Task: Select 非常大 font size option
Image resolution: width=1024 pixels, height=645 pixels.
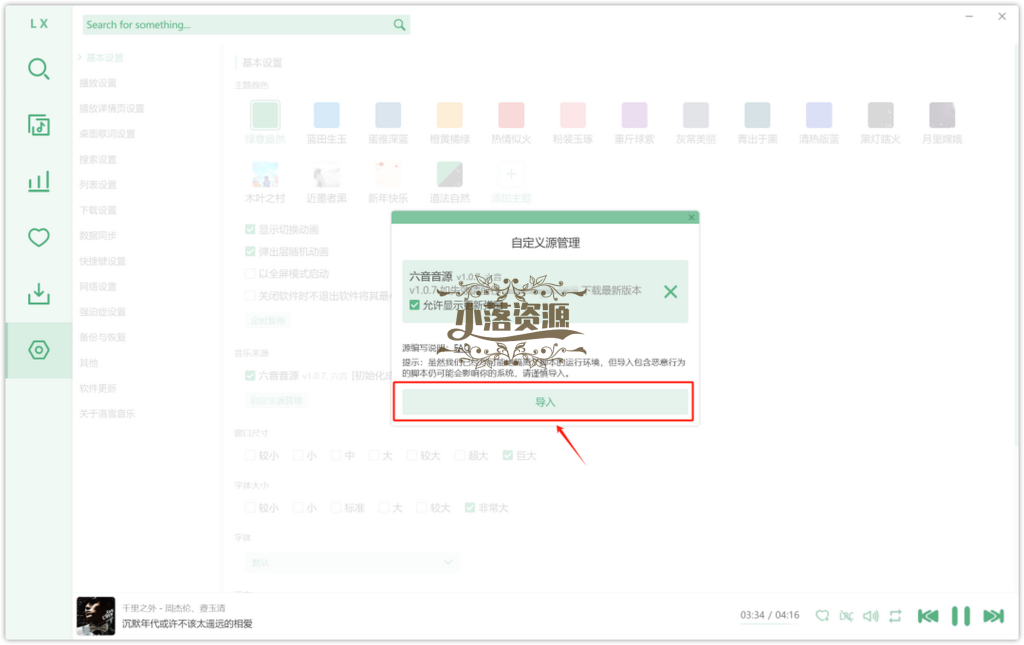Action: (470, 507)
